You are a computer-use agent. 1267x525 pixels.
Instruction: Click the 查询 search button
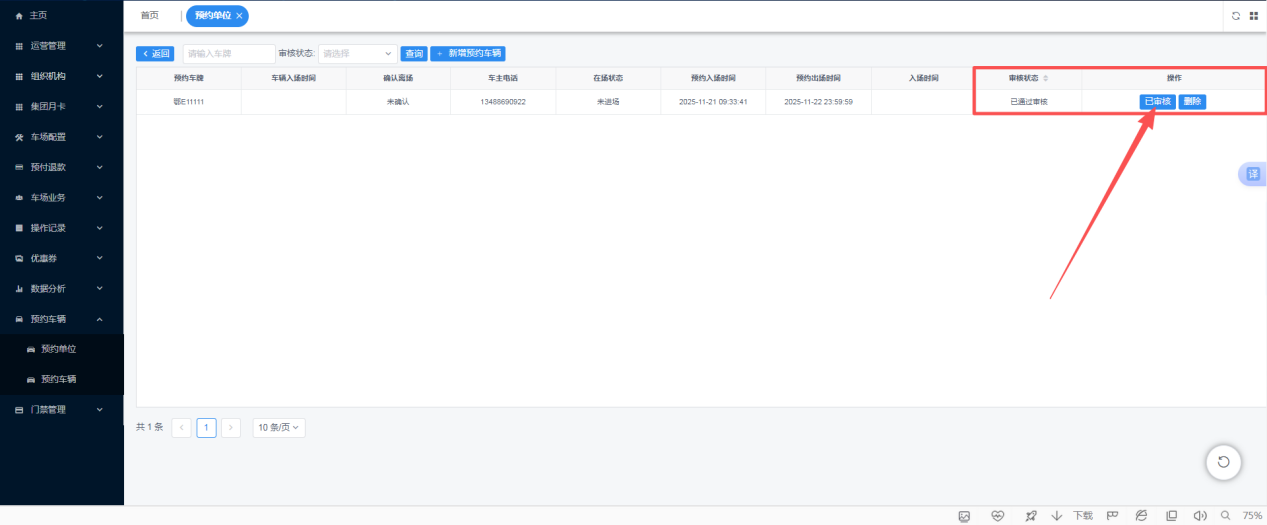point(413,54)
